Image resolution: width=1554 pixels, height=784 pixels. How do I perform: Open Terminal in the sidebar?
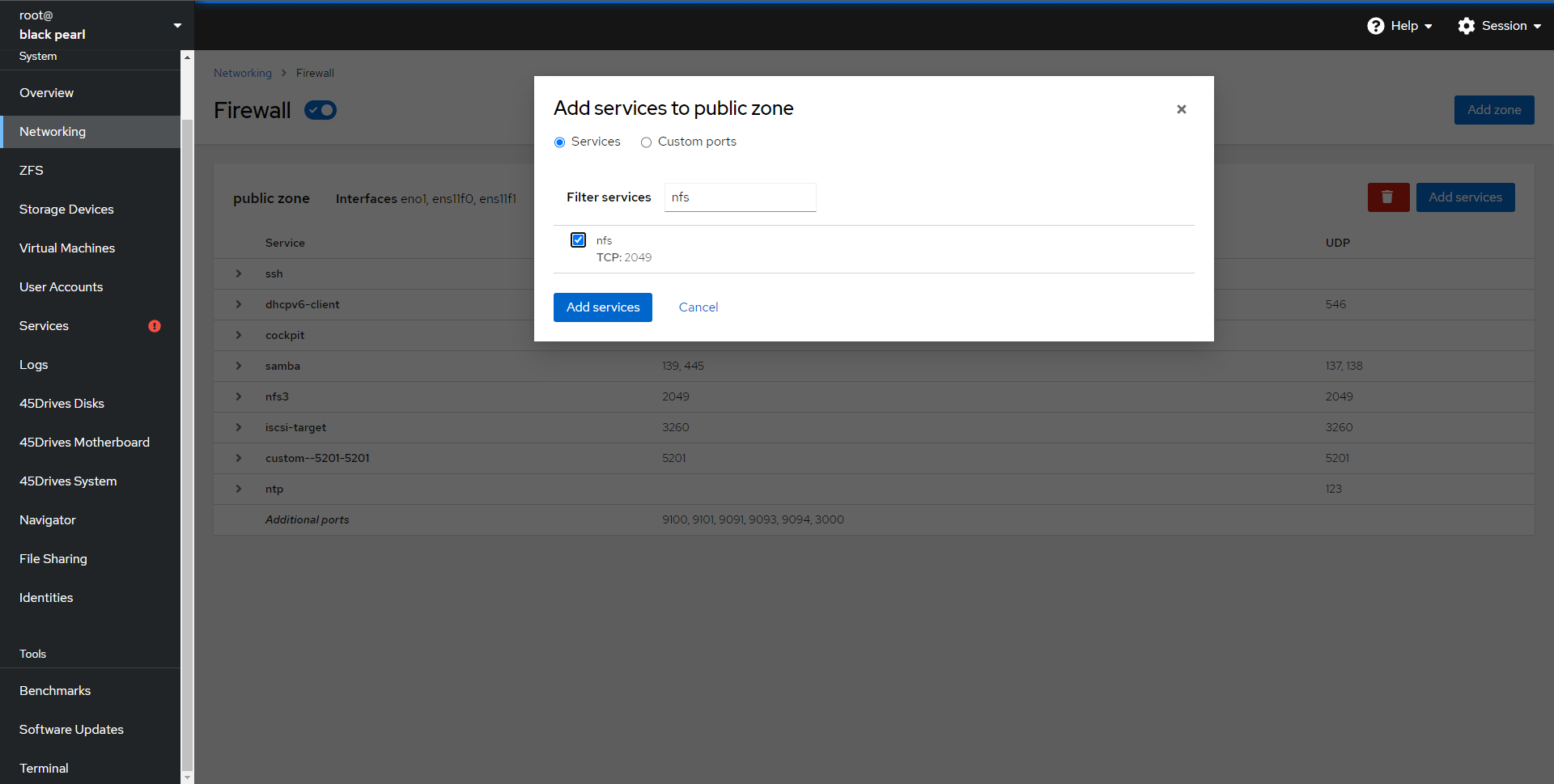(x=90, y=769)
